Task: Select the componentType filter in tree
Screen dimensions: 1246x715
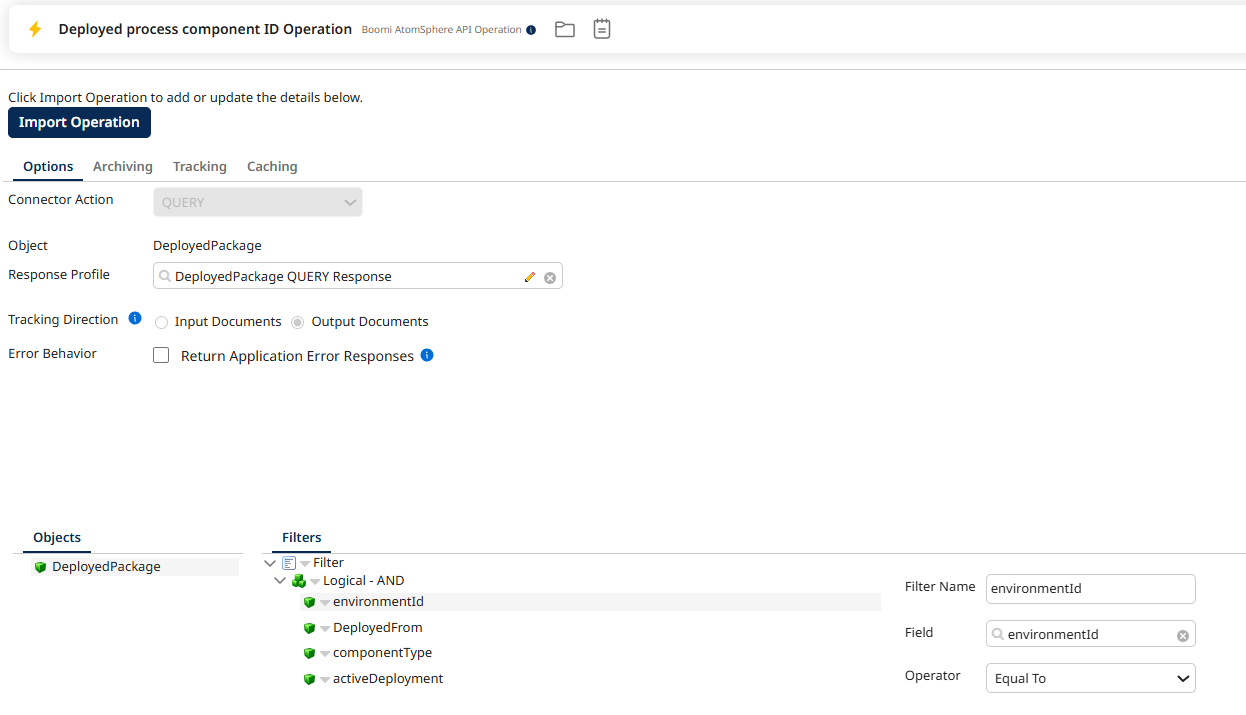Action: pyautogui.click(x=382, y=653)
